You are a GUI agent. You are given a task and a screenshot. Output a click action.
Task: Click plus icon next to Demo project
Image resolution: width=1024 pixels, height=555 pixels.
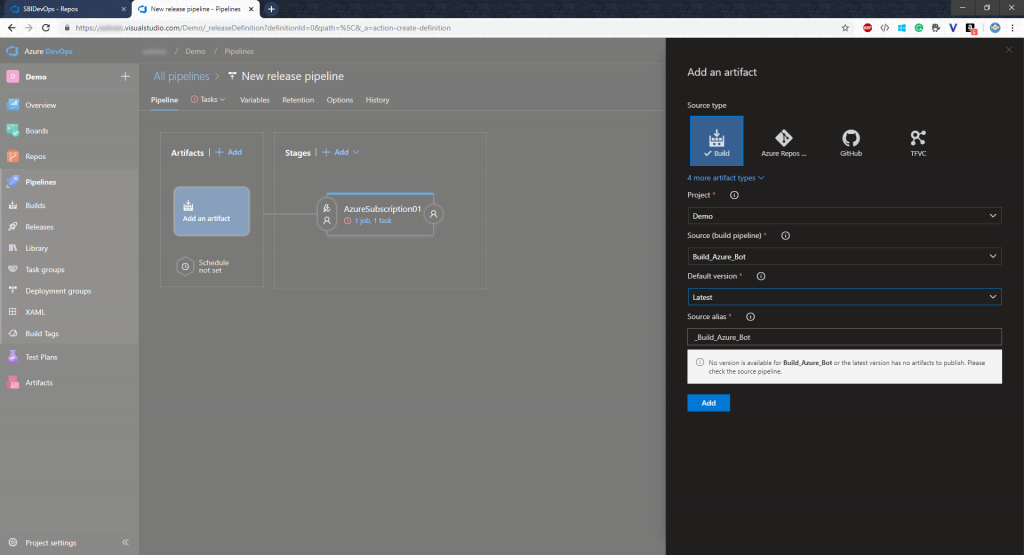(x=125, y=76)
